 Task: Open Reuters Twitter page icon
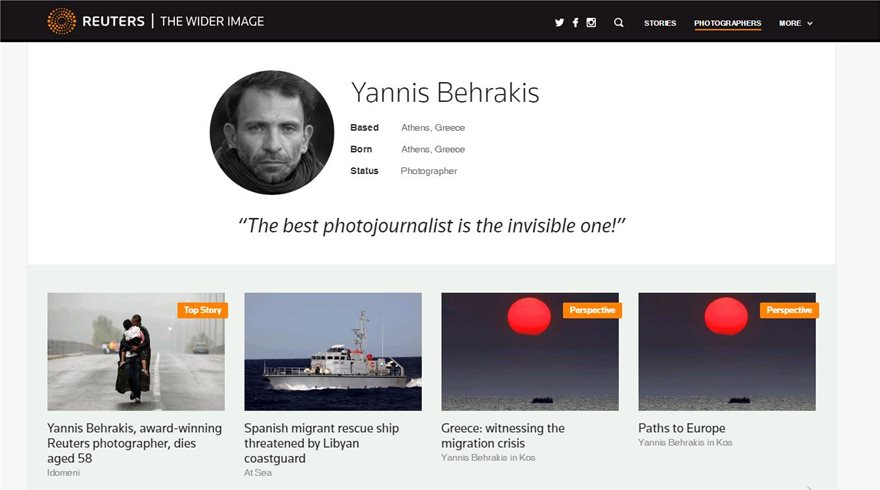tap(559, 23)
